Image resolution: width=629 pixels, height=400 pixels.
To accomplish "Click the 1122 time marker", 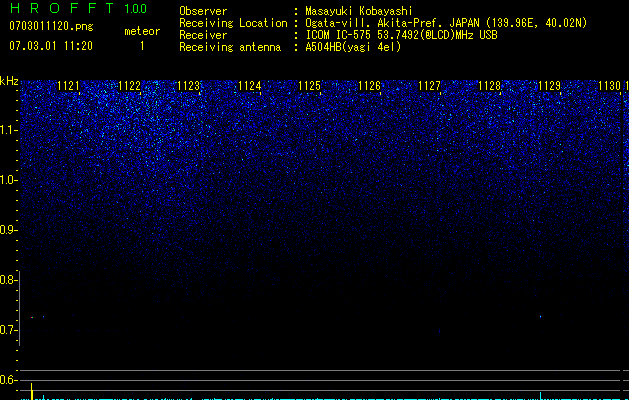I will tap(130, 86).
